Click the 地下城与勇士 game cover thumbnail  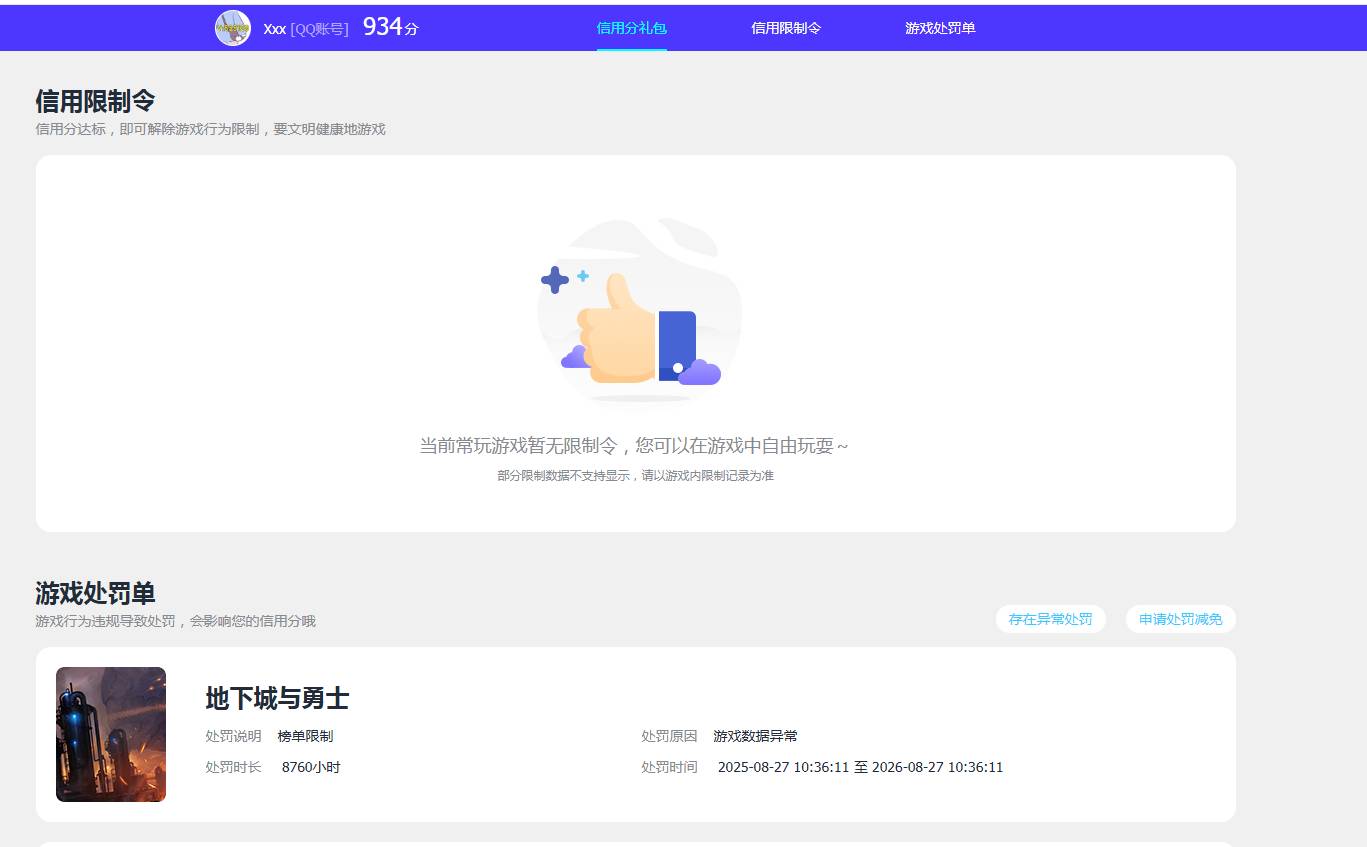pos(110,733)
